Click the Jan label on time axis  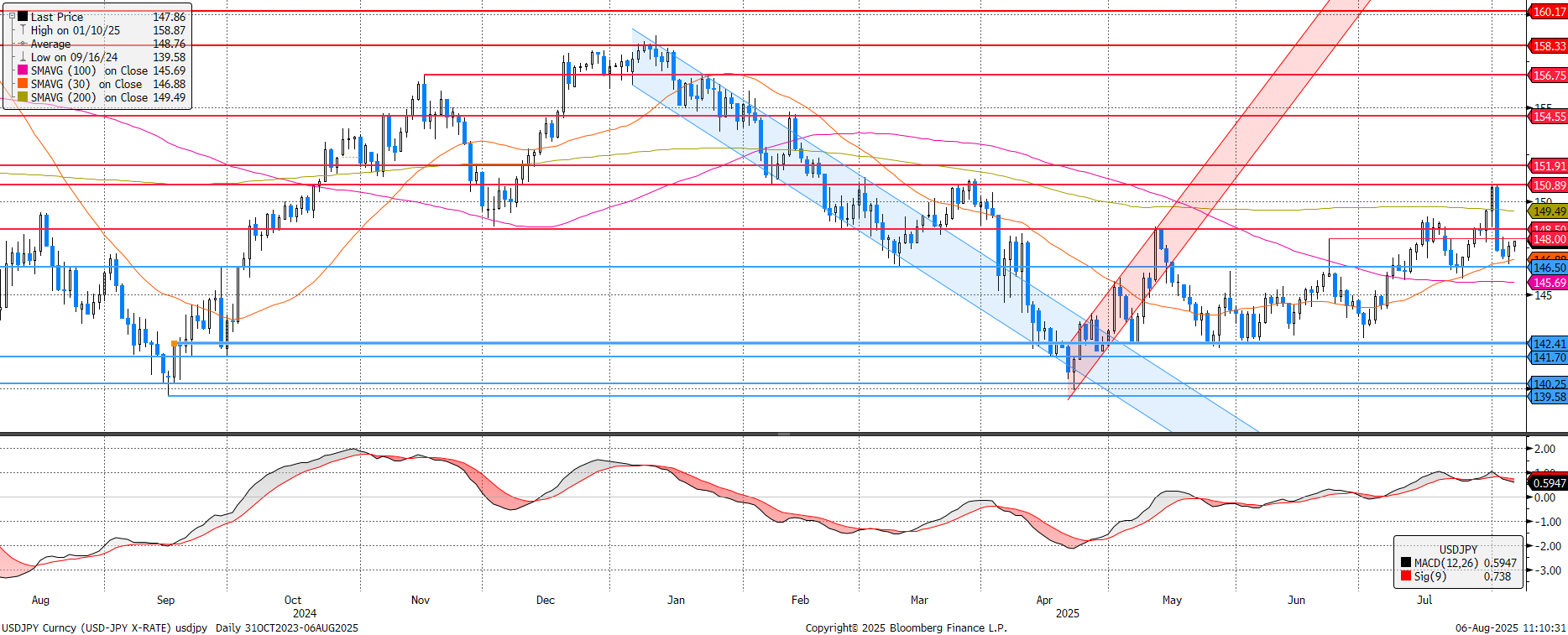pos(676,601)
